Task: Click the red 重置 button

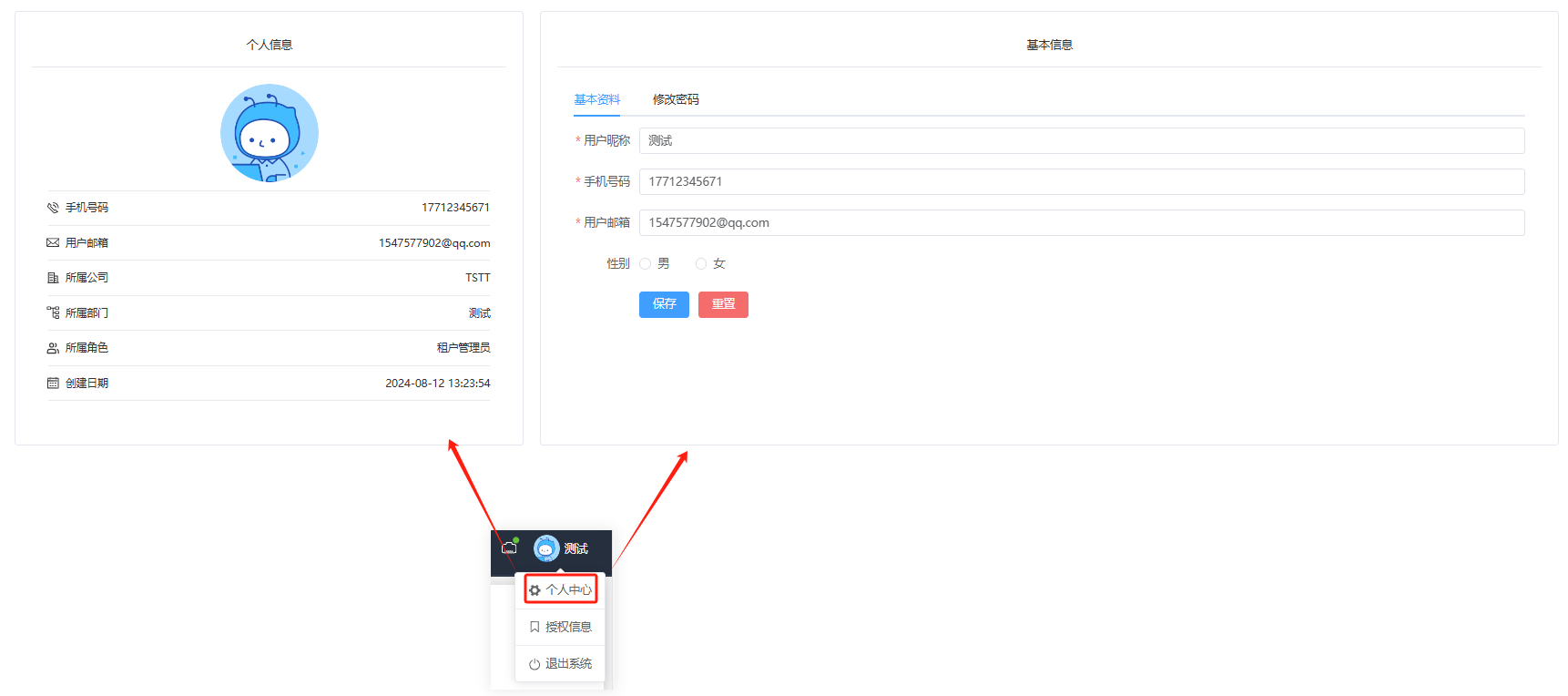Action: pos(723,304)
